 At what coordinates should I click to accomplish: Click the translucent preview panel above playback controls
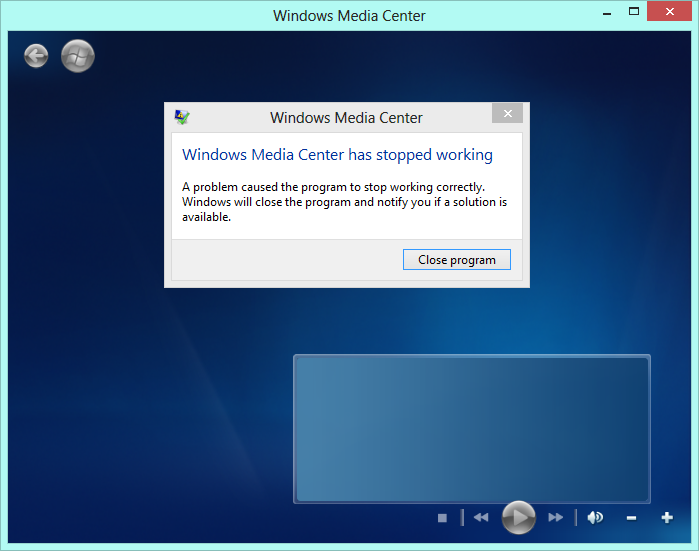[472, 429]
